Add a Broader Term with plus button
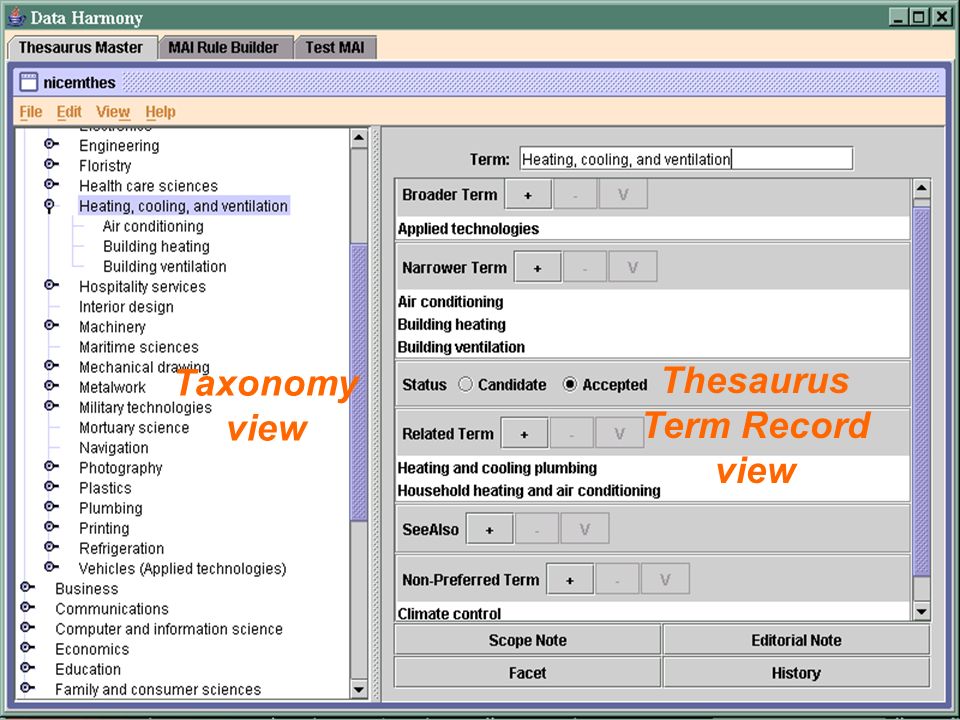Screen dimensions: 960x720 point(528,195)
